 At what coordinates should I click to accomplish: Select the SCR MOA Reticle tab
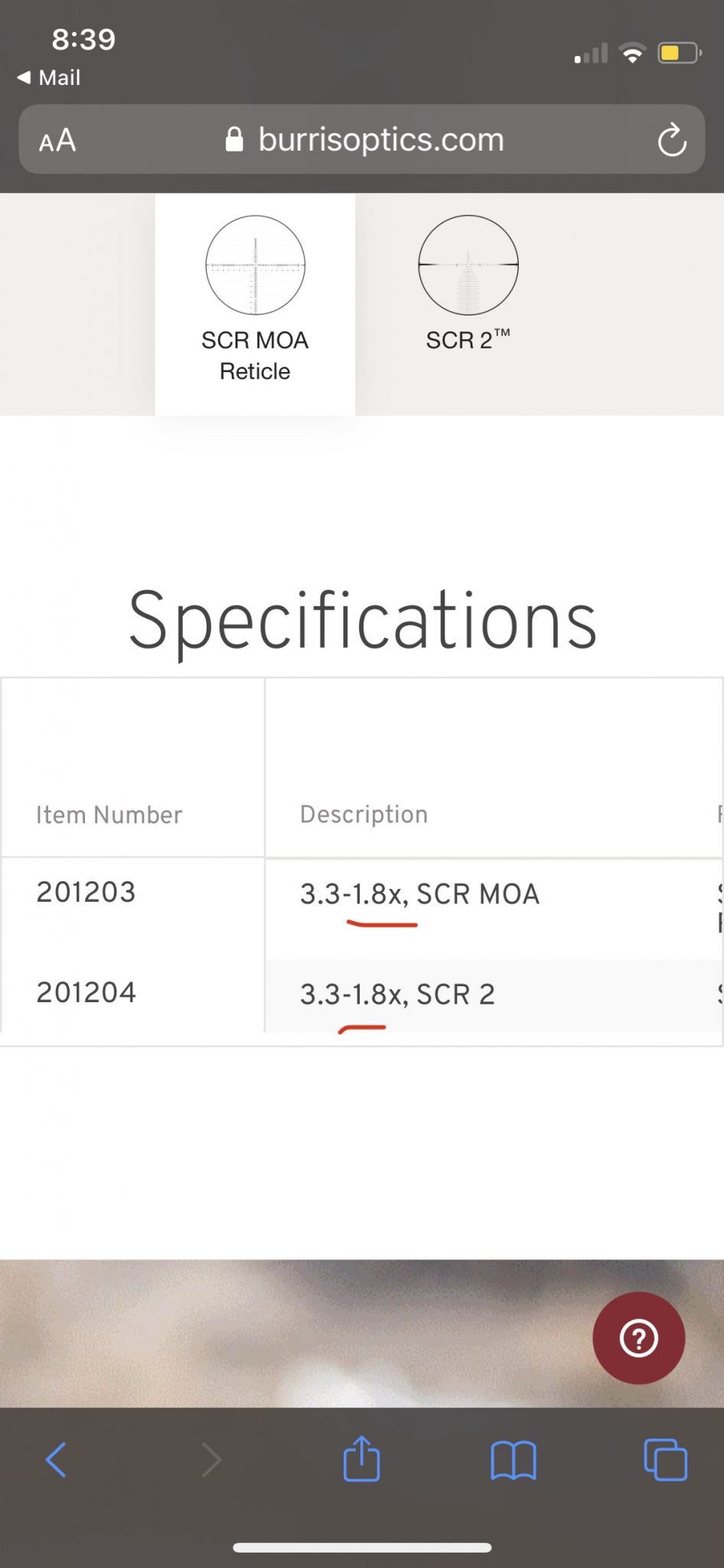(255, 355)
